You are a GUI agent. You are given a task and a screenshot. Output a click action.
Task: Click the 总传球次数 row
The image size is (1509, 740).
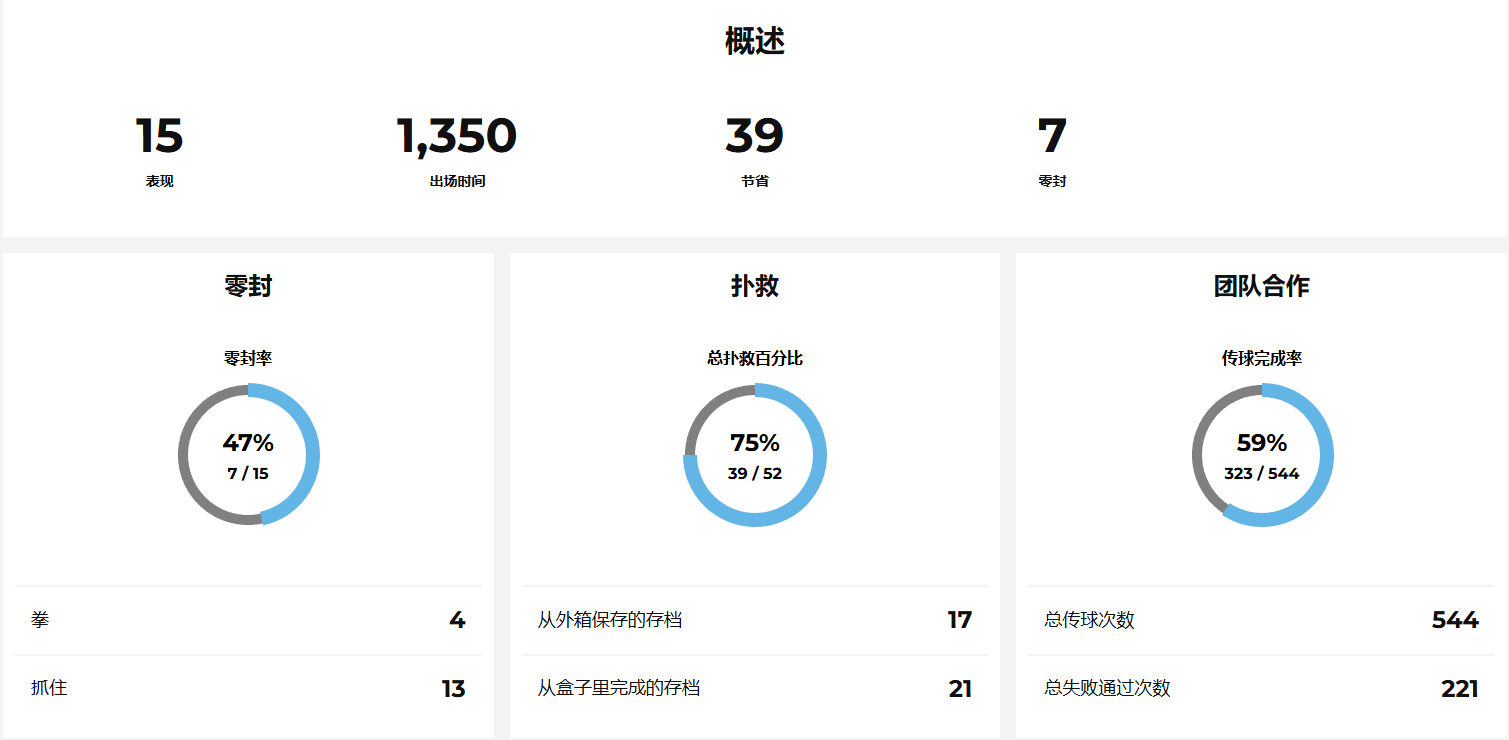[1261, 620]
